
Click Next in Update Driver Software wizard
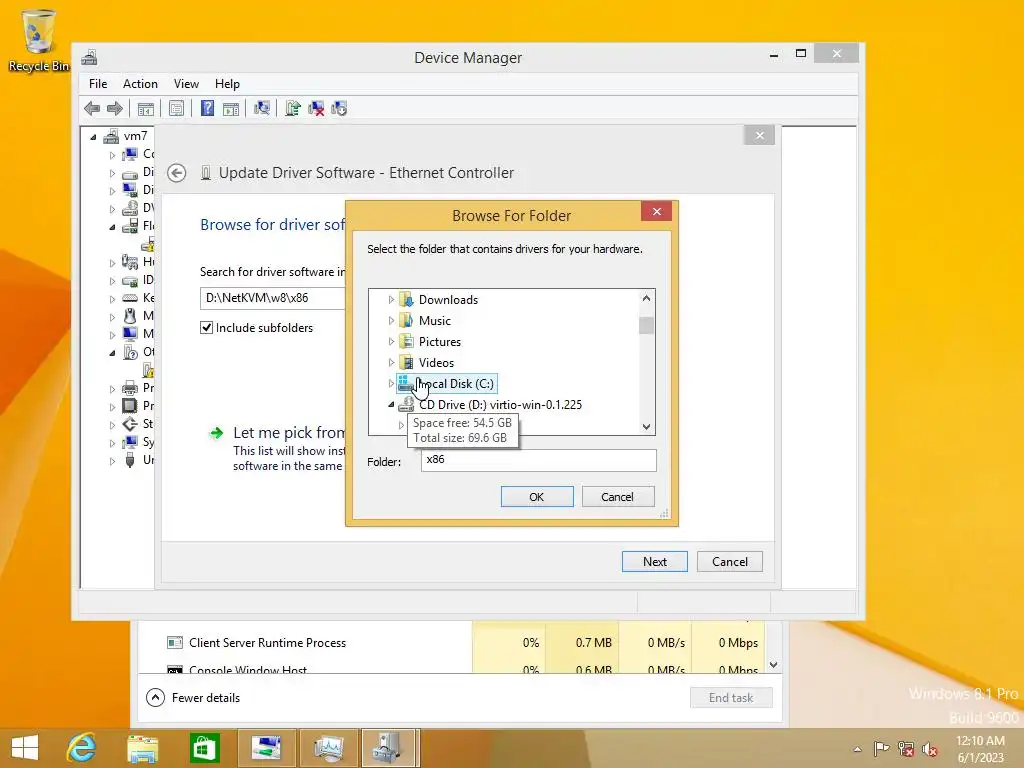click(x=654, y=562)
